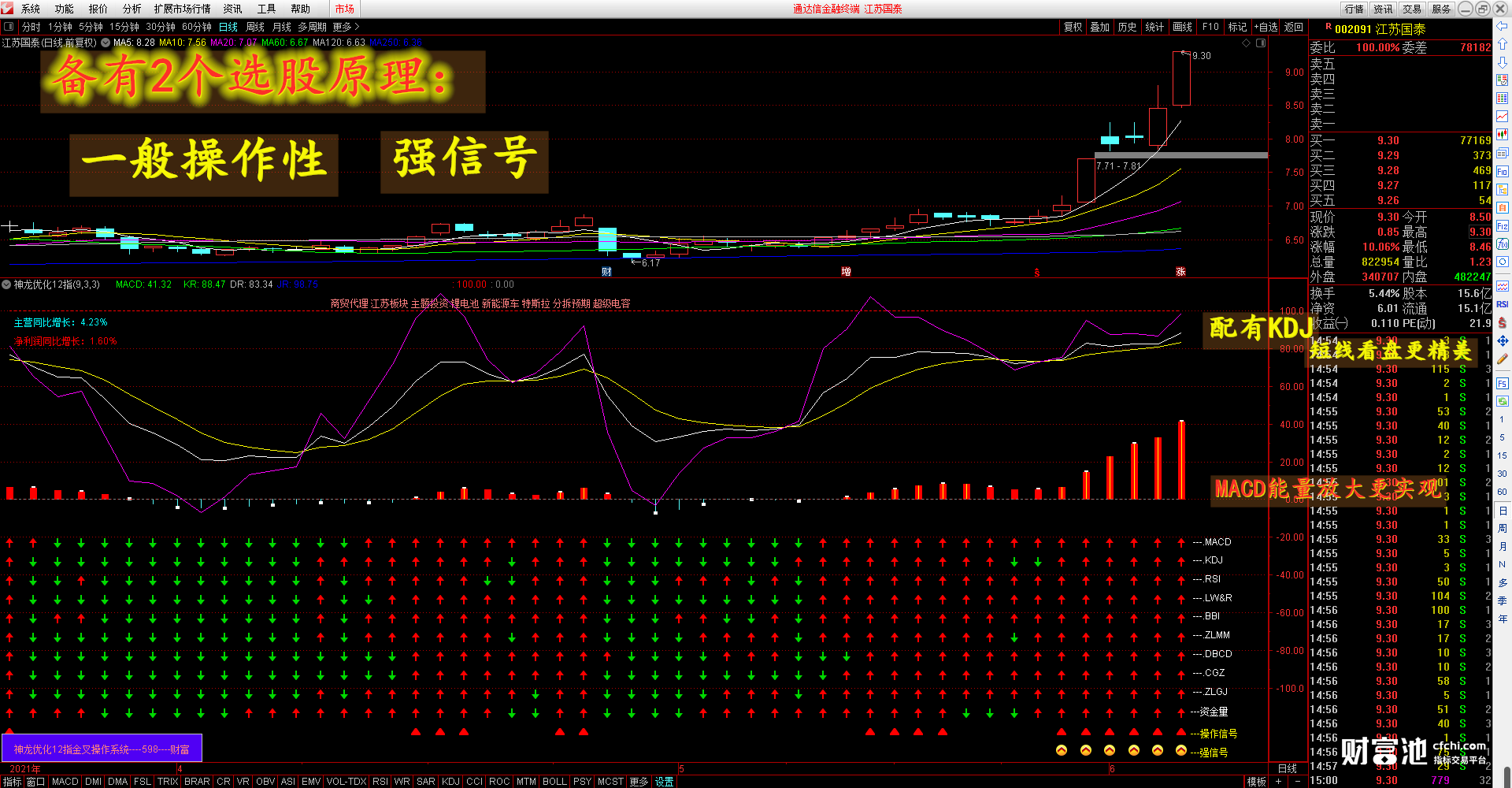Click the circle-in-square icon in the sidebar
1512x788 pixels.
[x=1502, y=262]
